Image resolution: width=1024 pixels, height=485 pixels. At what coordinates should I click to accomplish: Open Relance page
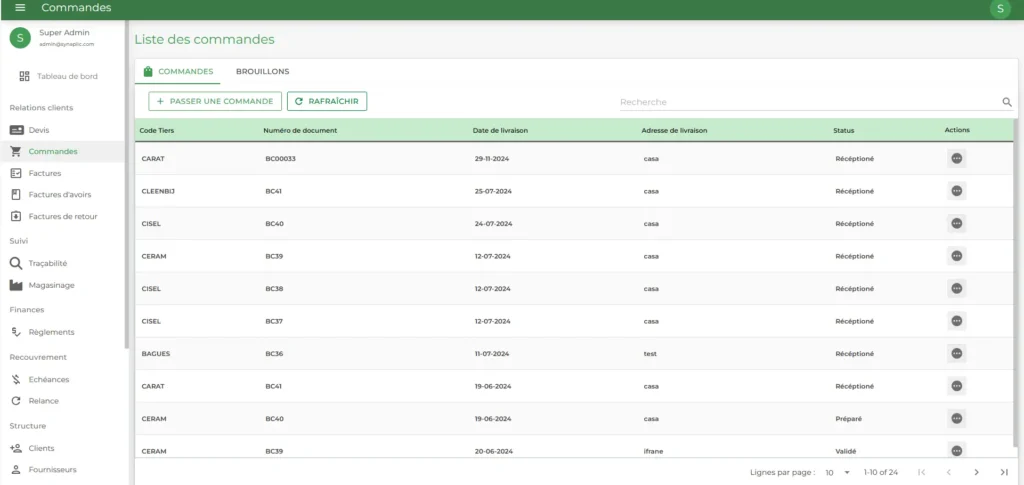pyautogui.click(x=63, y=401)
